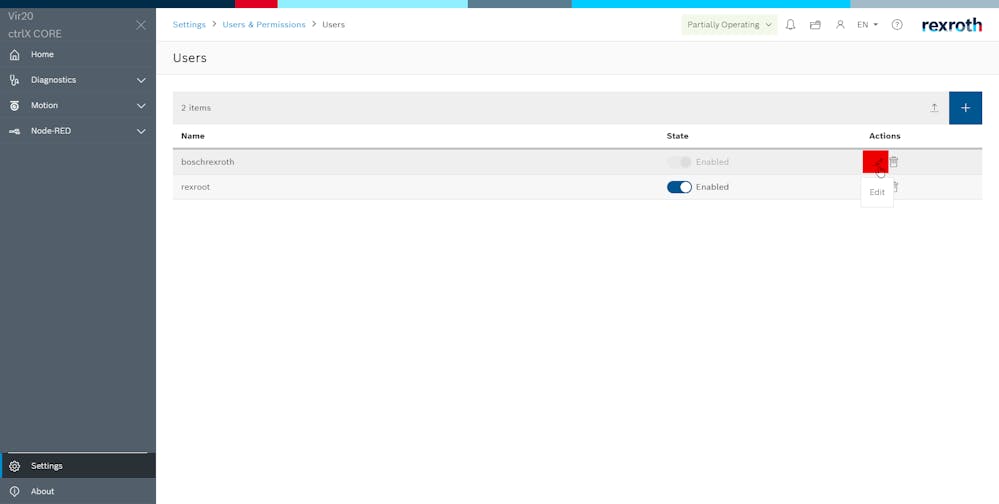Open the Motion sidebar item
Image resolution: width=999 pixels, height=504 pixels.
pyautogui.click(x=78, y=106)
